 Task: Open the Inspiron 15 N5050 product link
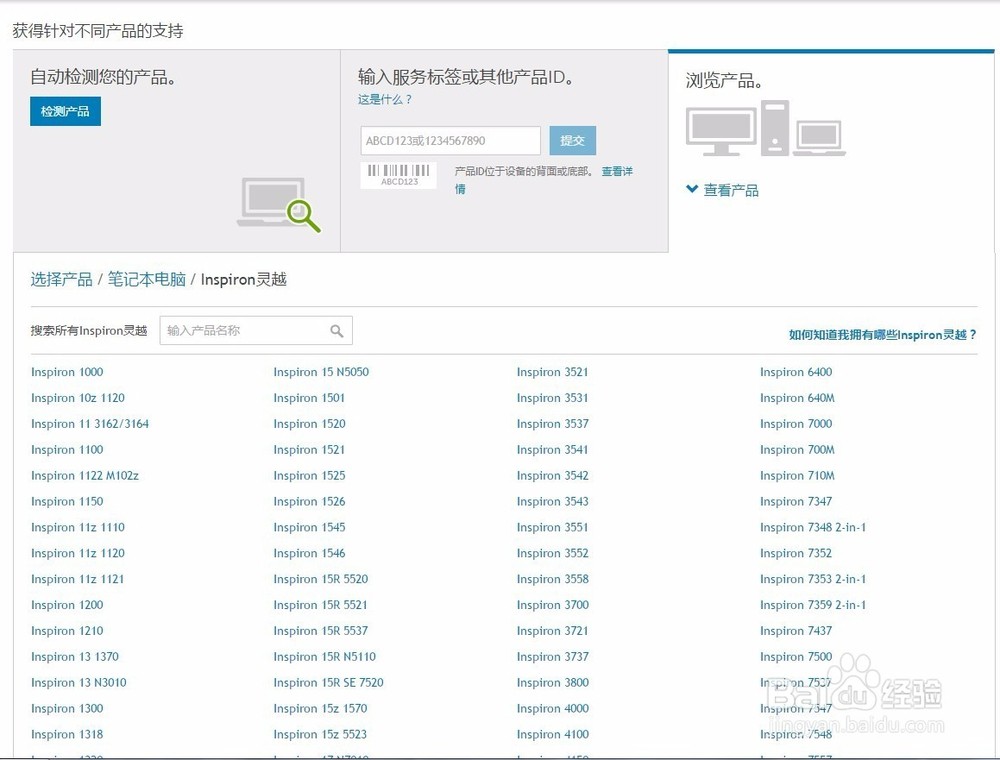[x=320, y=371]
